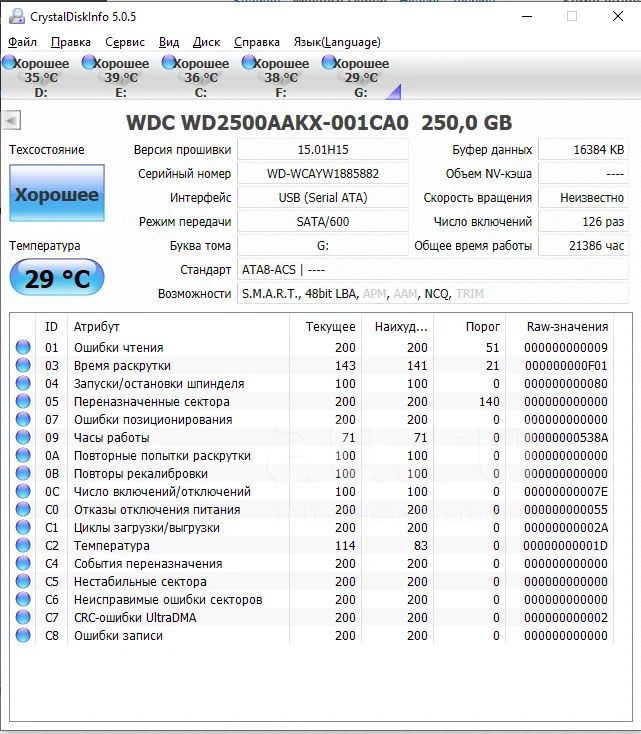Screen dimensions: 641x734
Task: Click the firmware version field 15.01H15
Action: coord(323,150)
